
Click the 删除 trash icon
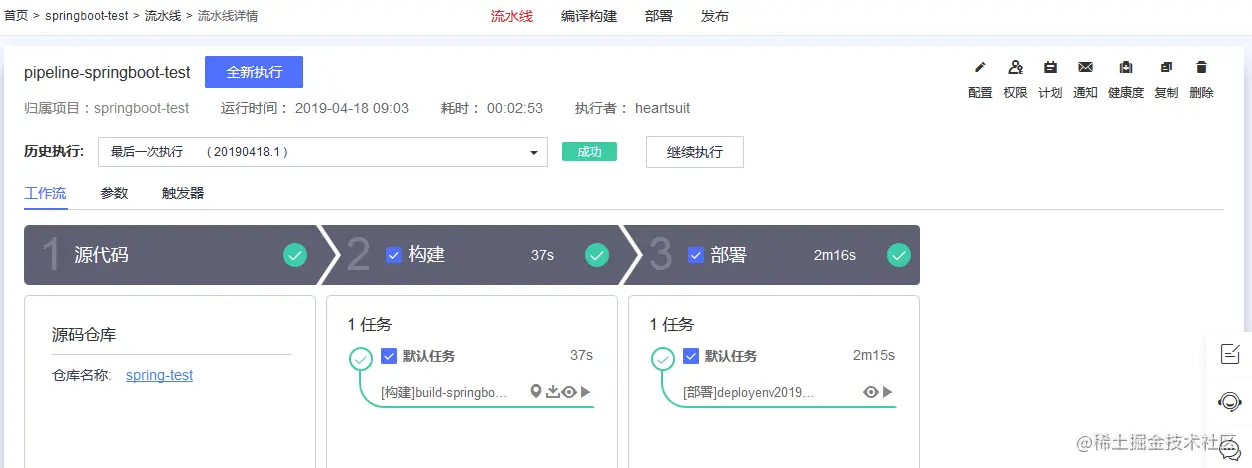[1202, 67]
